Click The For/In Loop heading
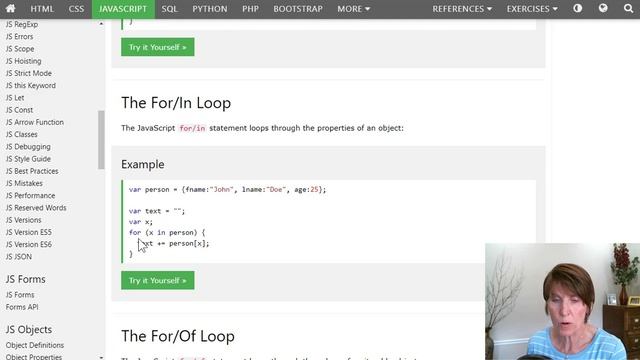The image size is (640, 360). click(176, 103)
